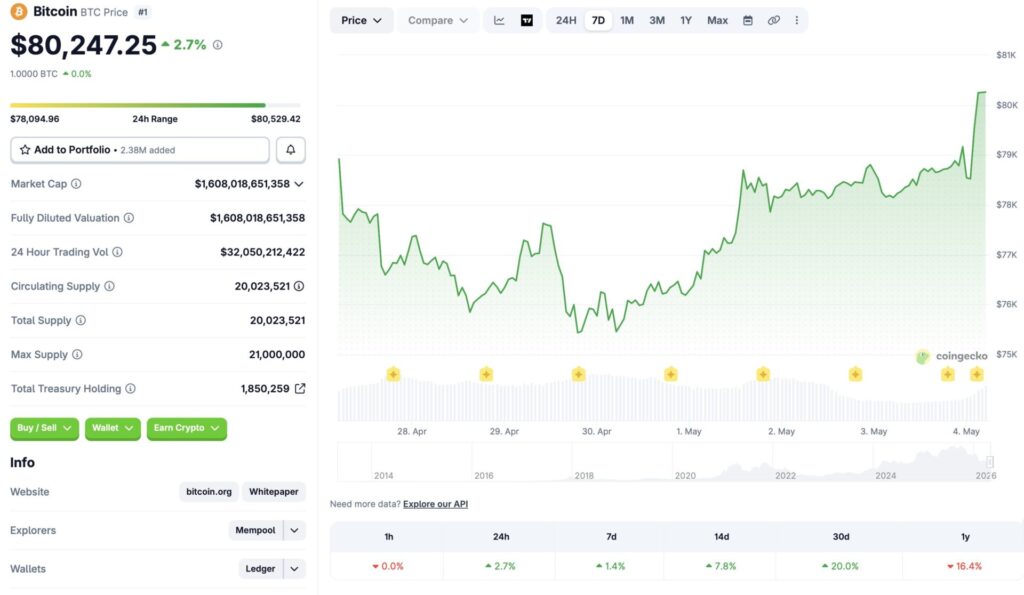Screen dimensions: 1024x595
Task: Open chart more options menu
Action: click(797, 20)
